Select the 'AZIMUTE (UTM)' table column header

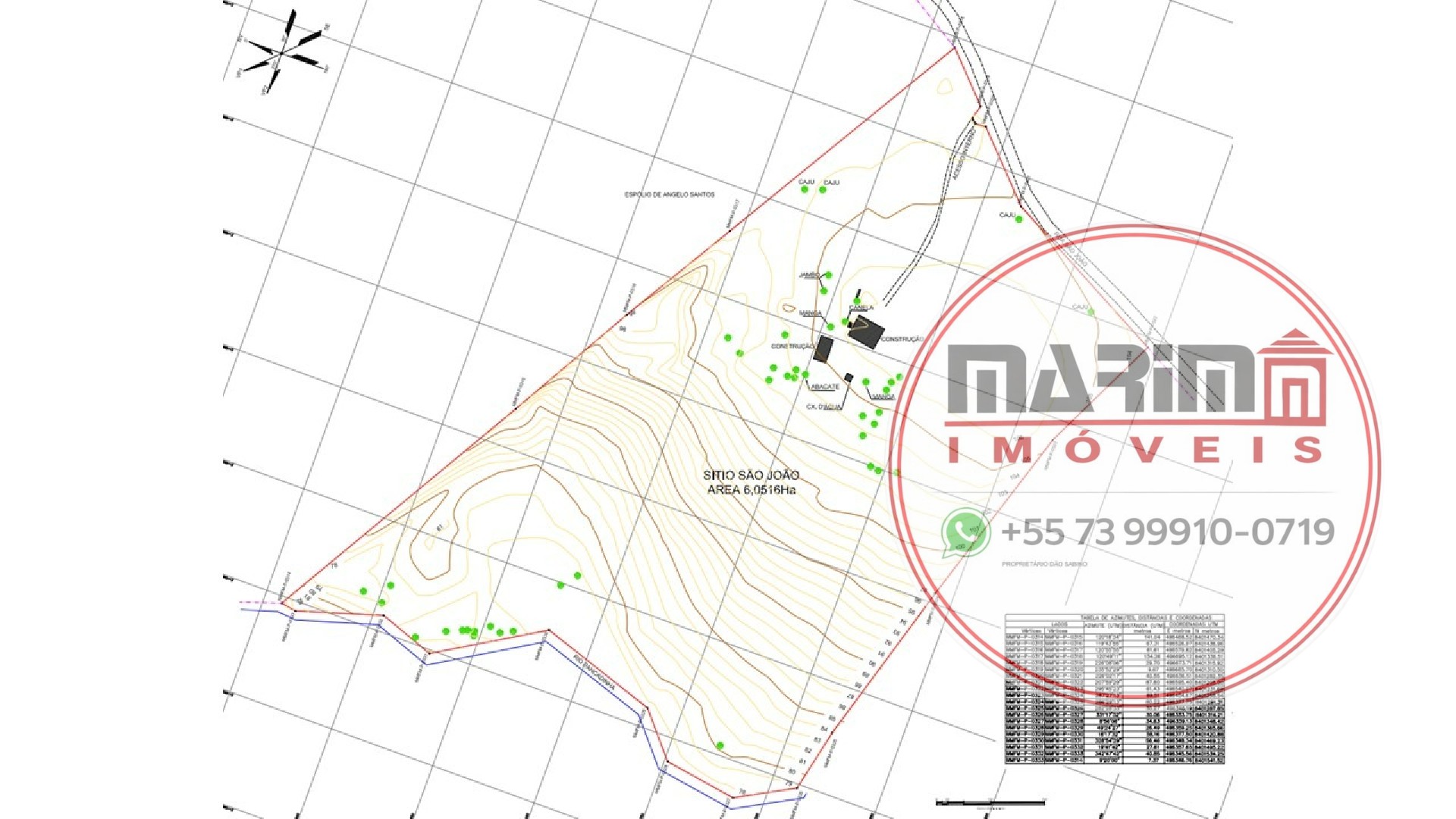1103,626
